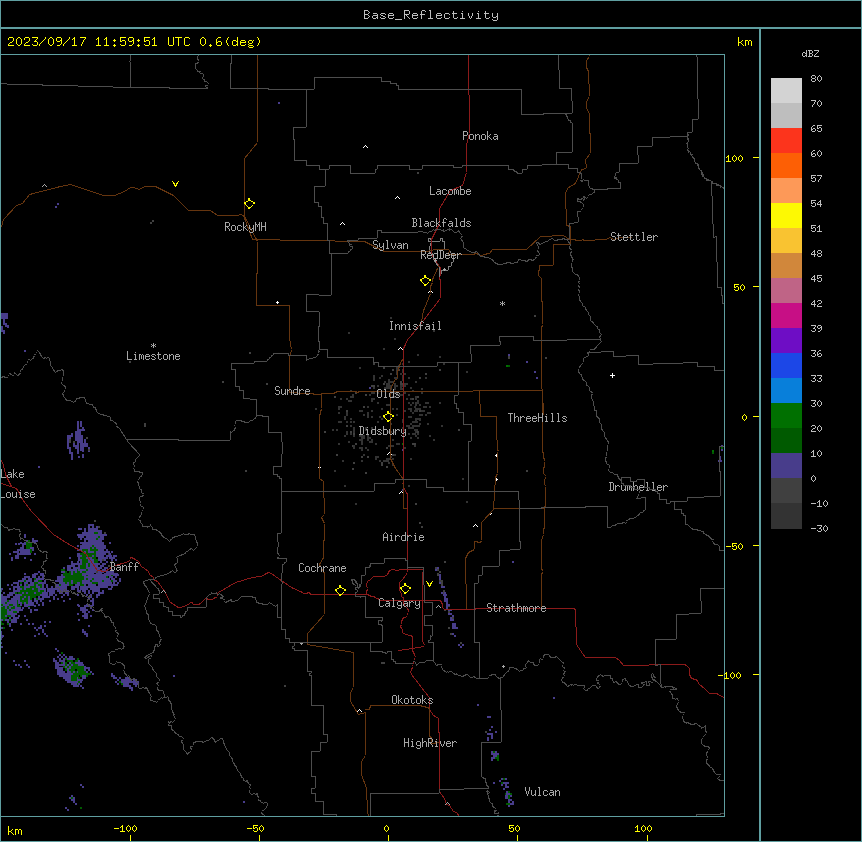Screen dimensions: 862x842
Task: Click the green 30-20 dBZ legend swatch
Action: click(x=786, y=416)
